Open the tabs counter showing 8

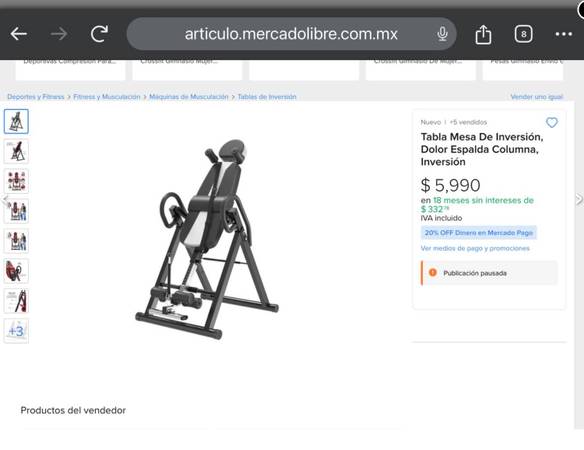(x=523, y=34)
